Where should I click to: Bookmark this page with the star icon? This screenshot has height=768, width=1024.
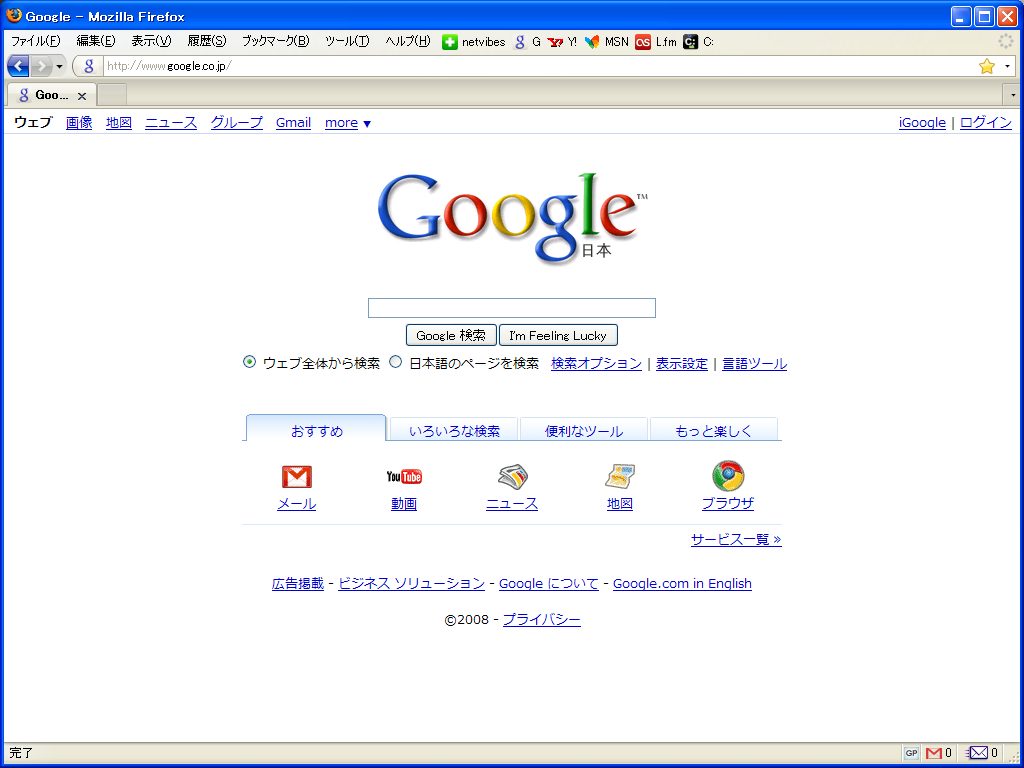click(x=987, y=66)
